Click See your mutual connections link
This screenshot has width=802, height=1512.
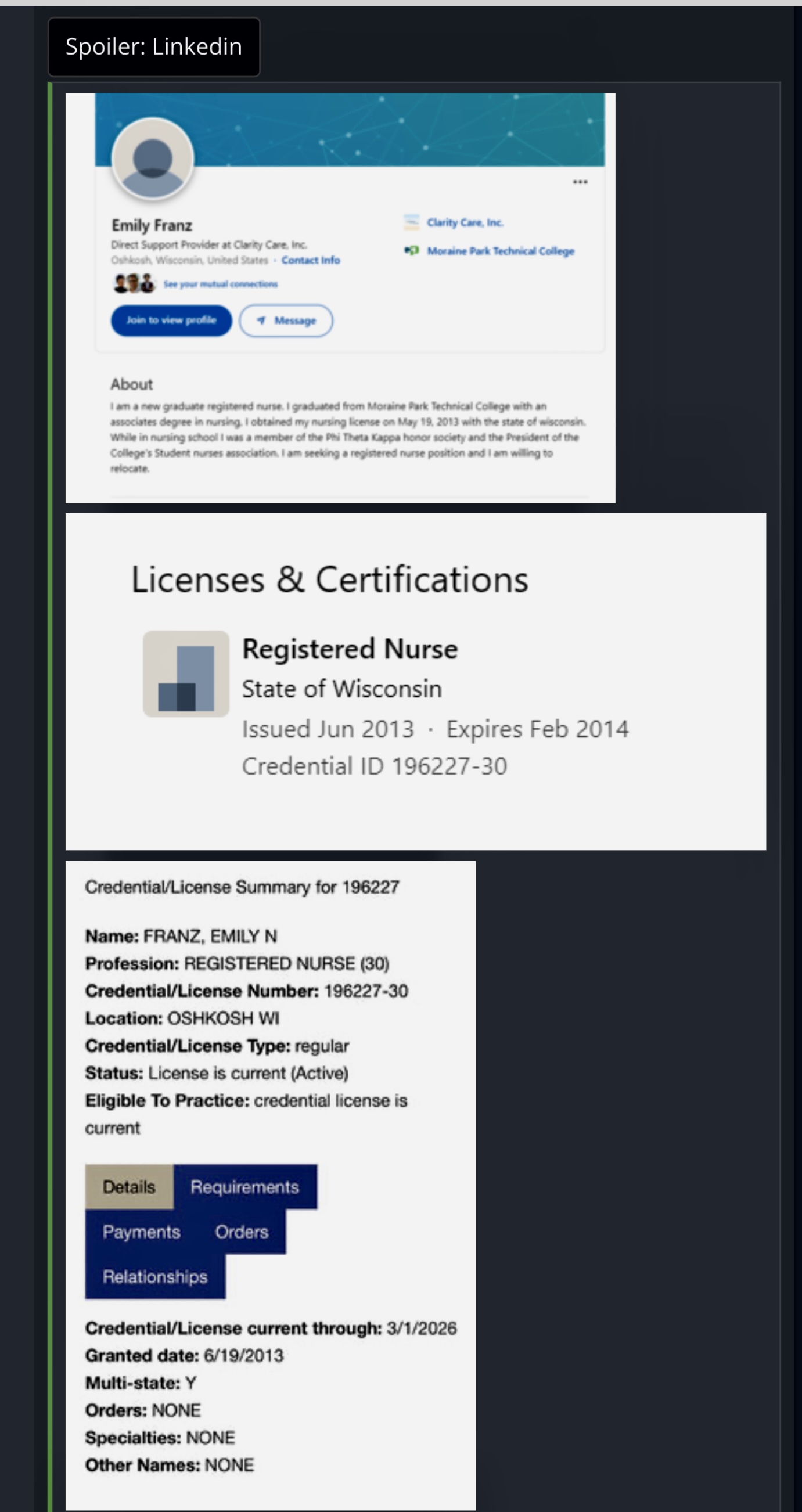(220, 284)
